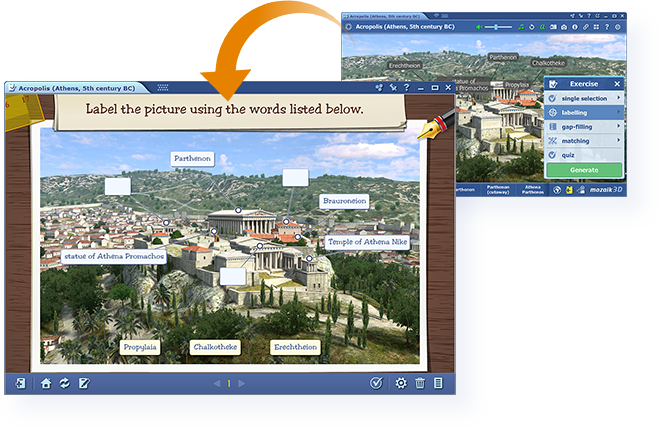Go to next page arrow
Viewport: 659px width, 427px height.
pyautogui.click(x=243, y=383)
